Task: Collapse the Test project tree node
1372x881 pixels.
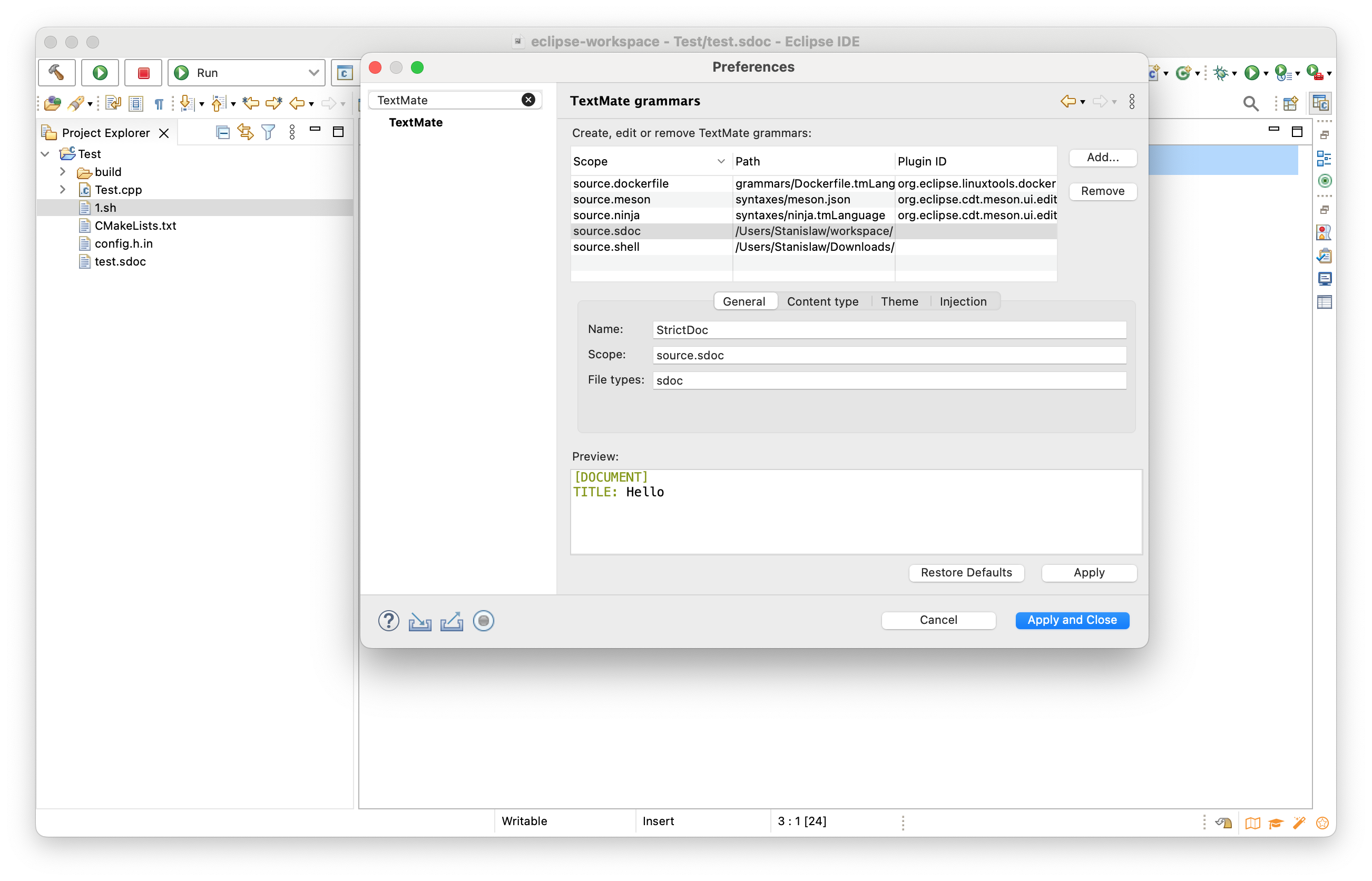Action: [46, 154]
